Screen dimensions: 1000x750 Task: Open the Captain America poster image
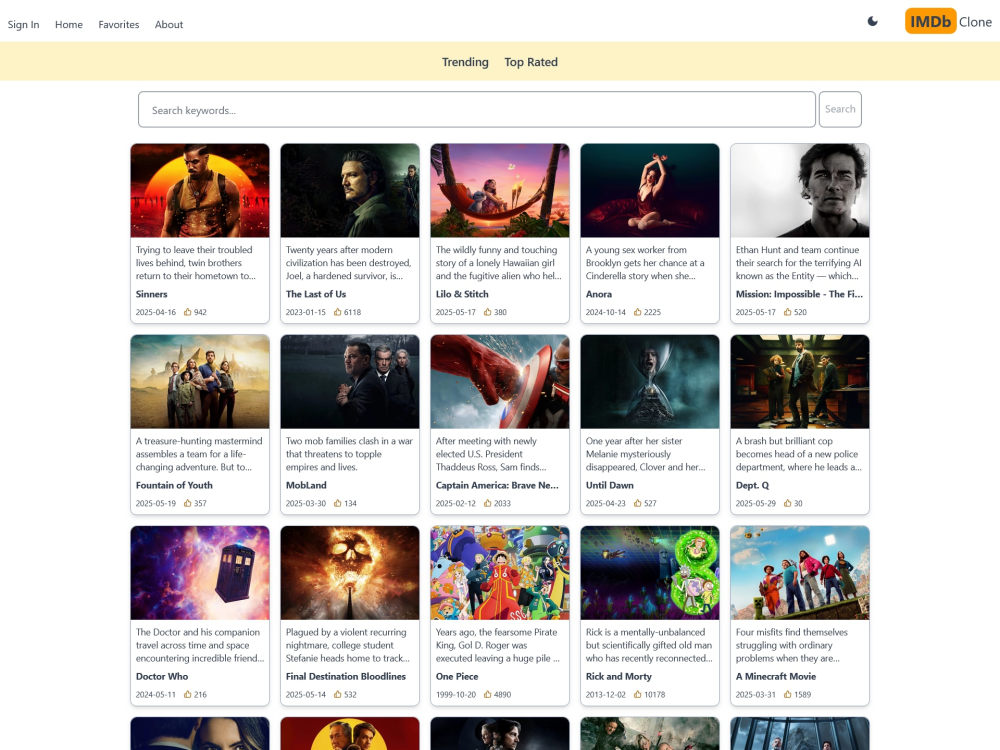500,382
